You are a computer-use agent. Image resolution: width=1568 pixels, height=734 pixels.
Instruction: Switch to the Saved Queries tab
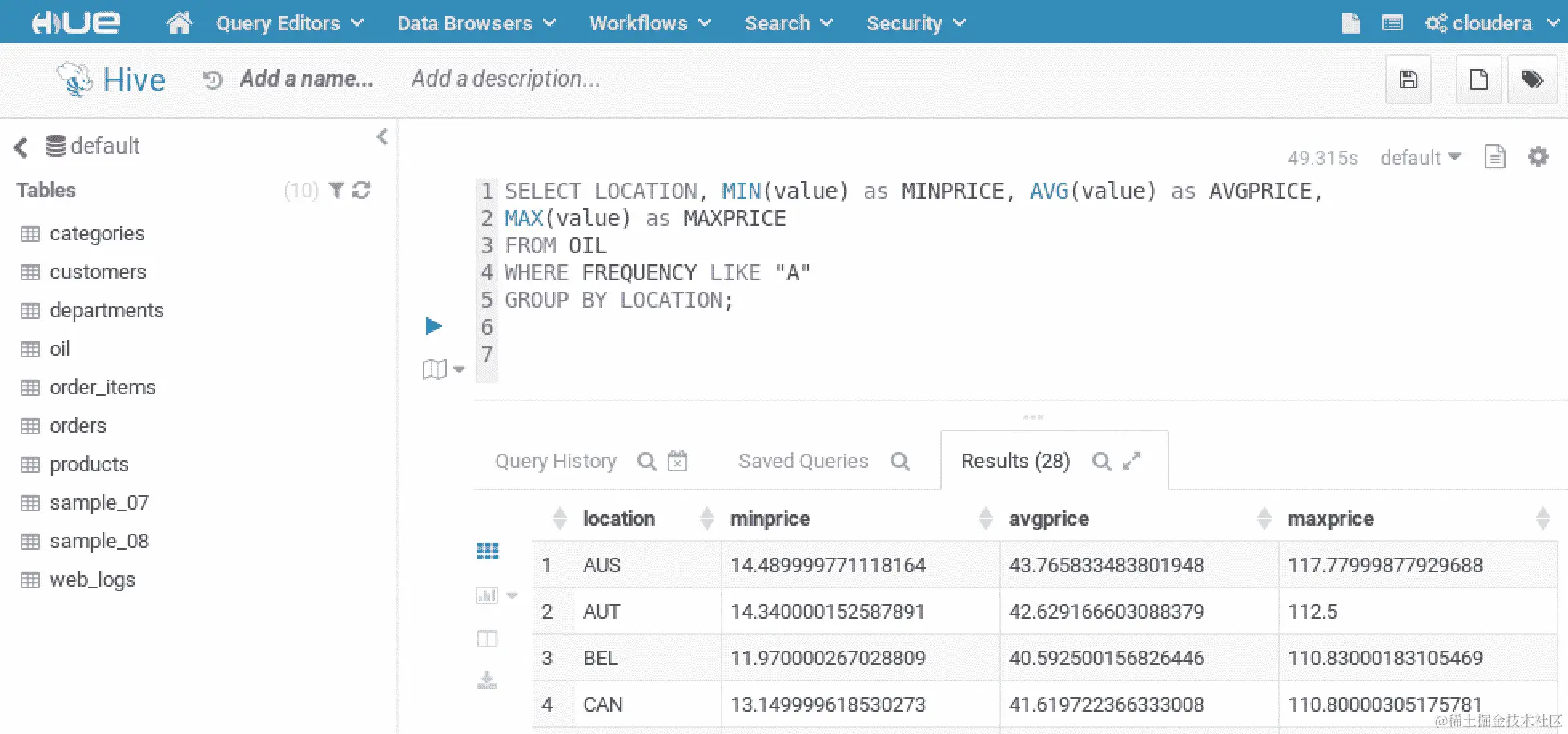point(803,462)
